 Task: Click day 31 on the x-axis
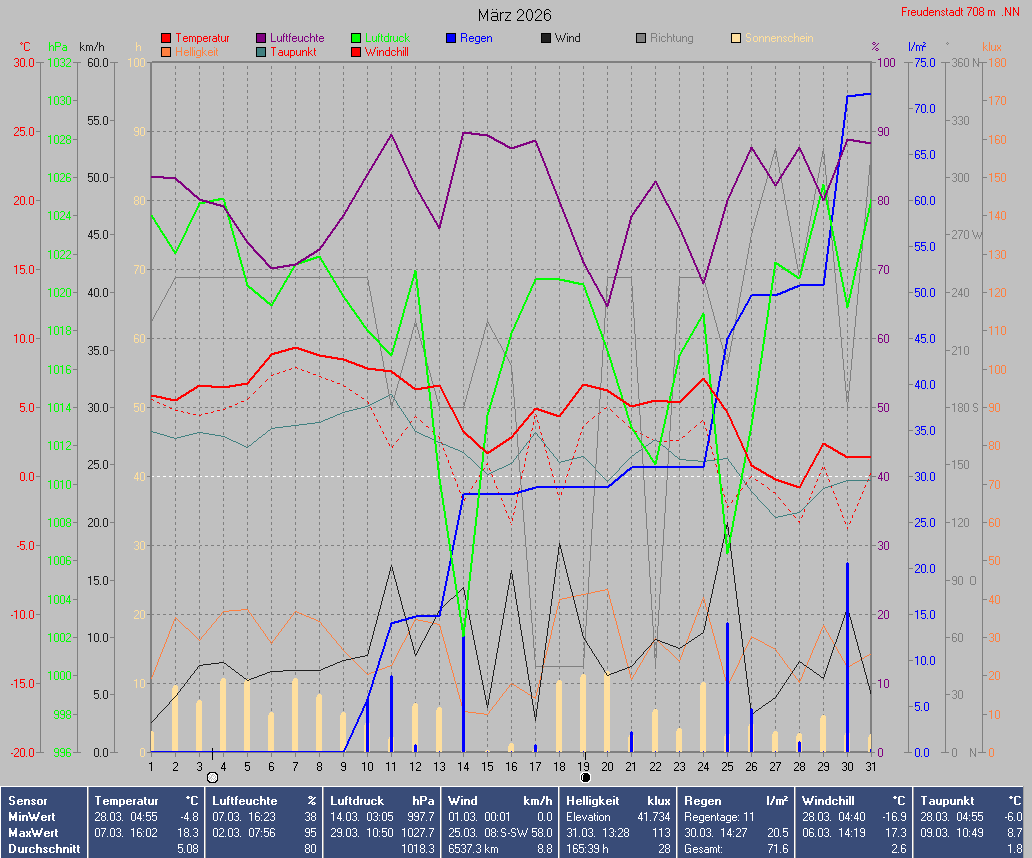pos(871,766)
